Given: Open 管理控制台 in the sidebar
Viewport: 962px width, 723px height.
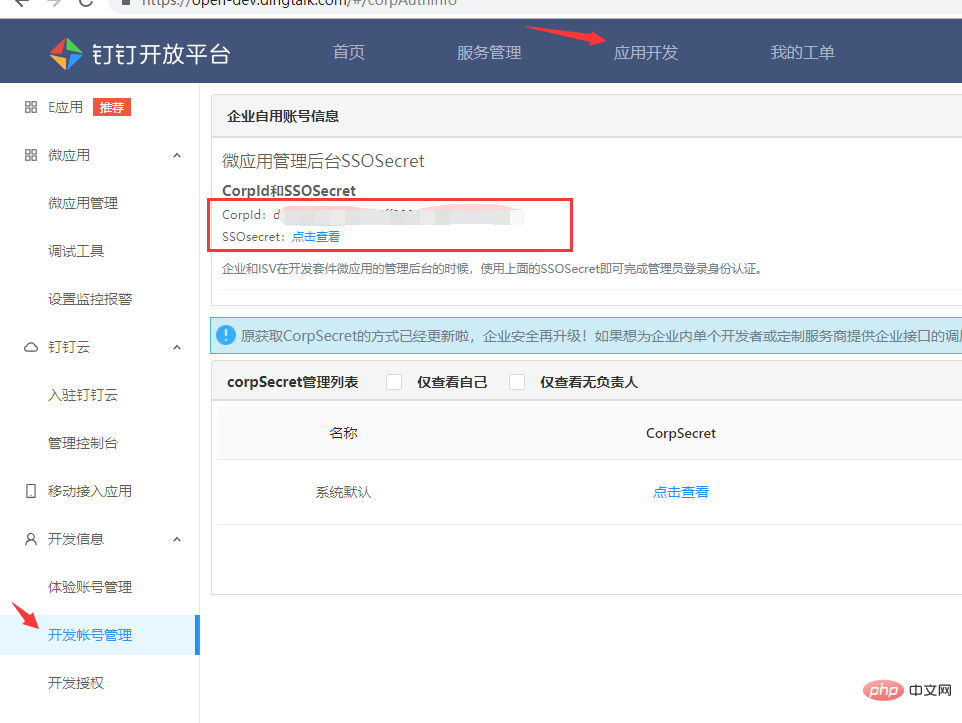Looking at the screenshot, I should click(x=83, y=443).
